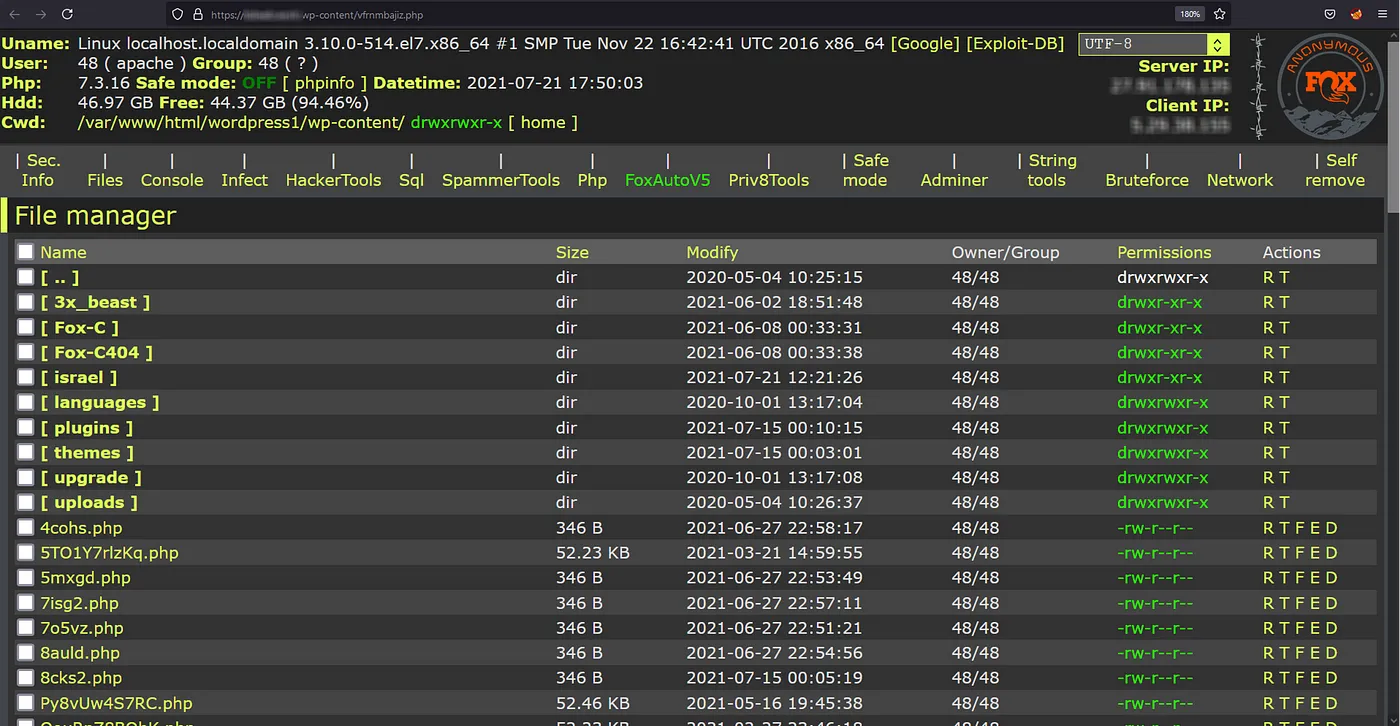The width and height of the screenshot is (1400, 726).
Task: Click the browser forward arrow
Action: point(40,14)
